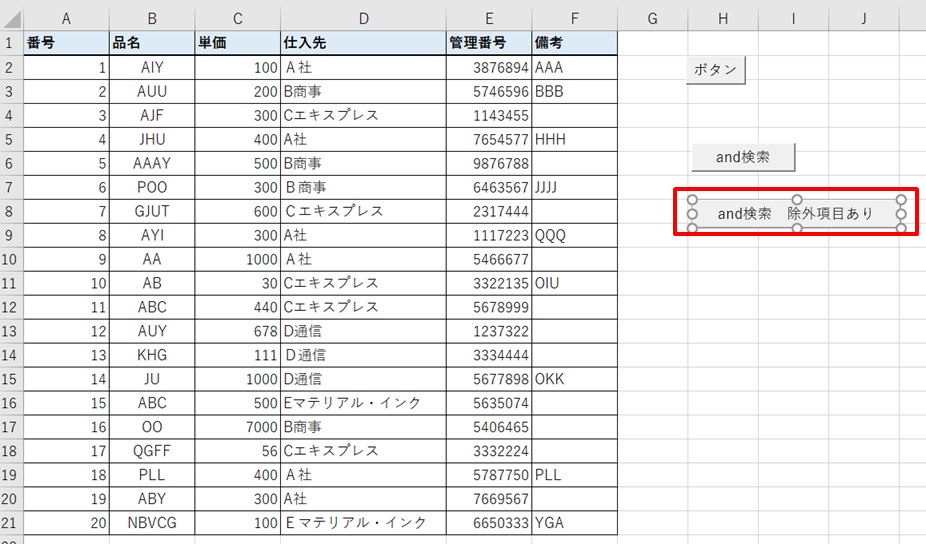Select management number 1143455
The width and height of the screenshot is (926, 544).
[489, 115]
